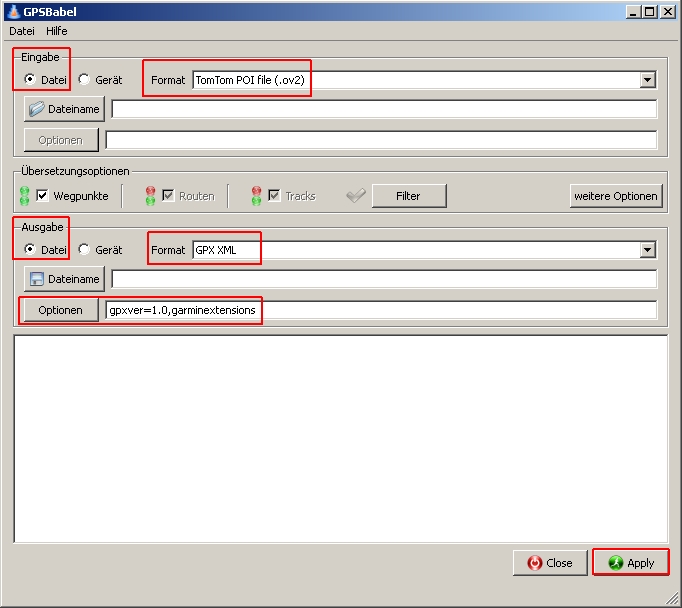Click the window corner size grip

pos(672,599)
